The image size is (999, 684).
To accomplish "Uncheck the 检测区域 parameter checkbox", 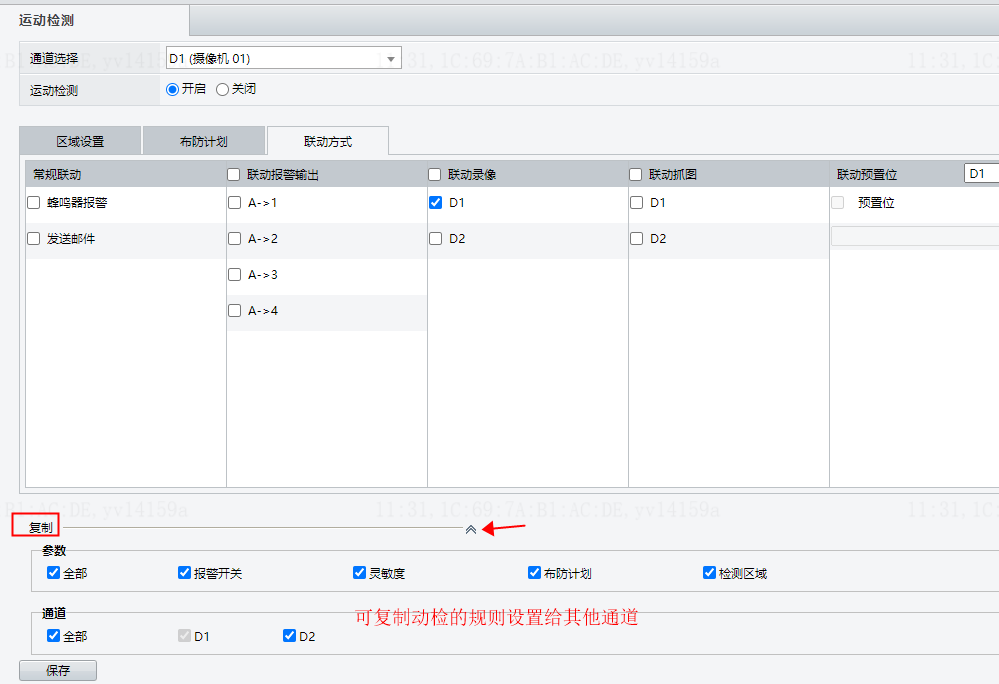I will [x=709, y=573].
